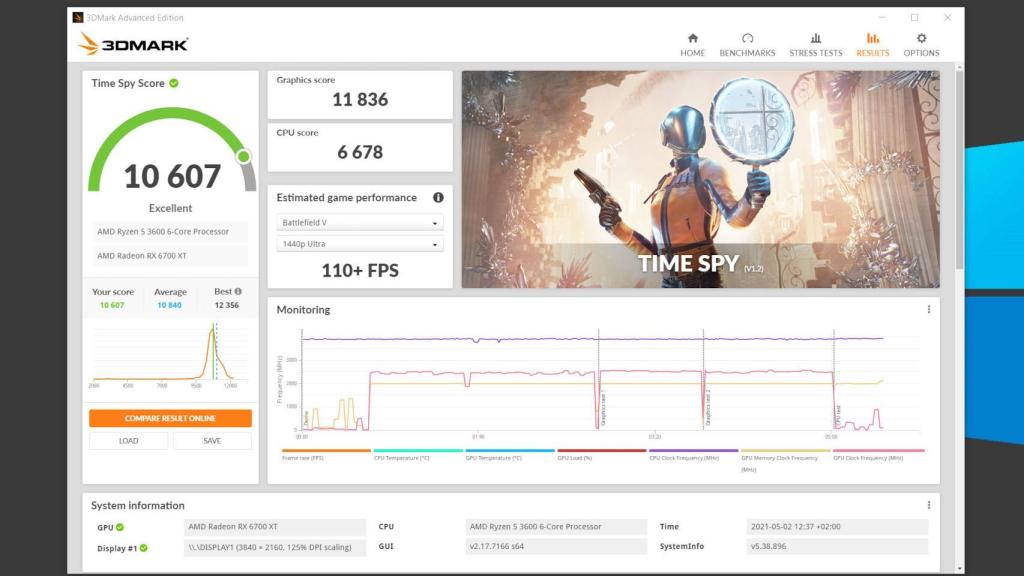Open the System information three-dot menu
The image size is (1024, 576).
point(929,505)
